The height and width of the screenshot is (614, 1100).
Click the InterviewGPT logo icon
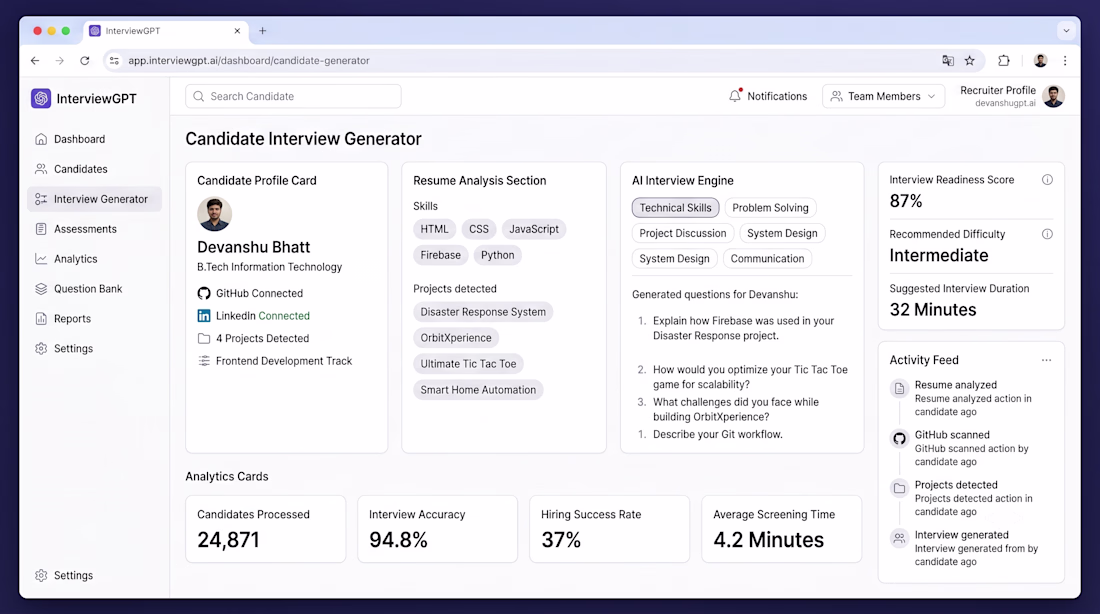[41, 98]
